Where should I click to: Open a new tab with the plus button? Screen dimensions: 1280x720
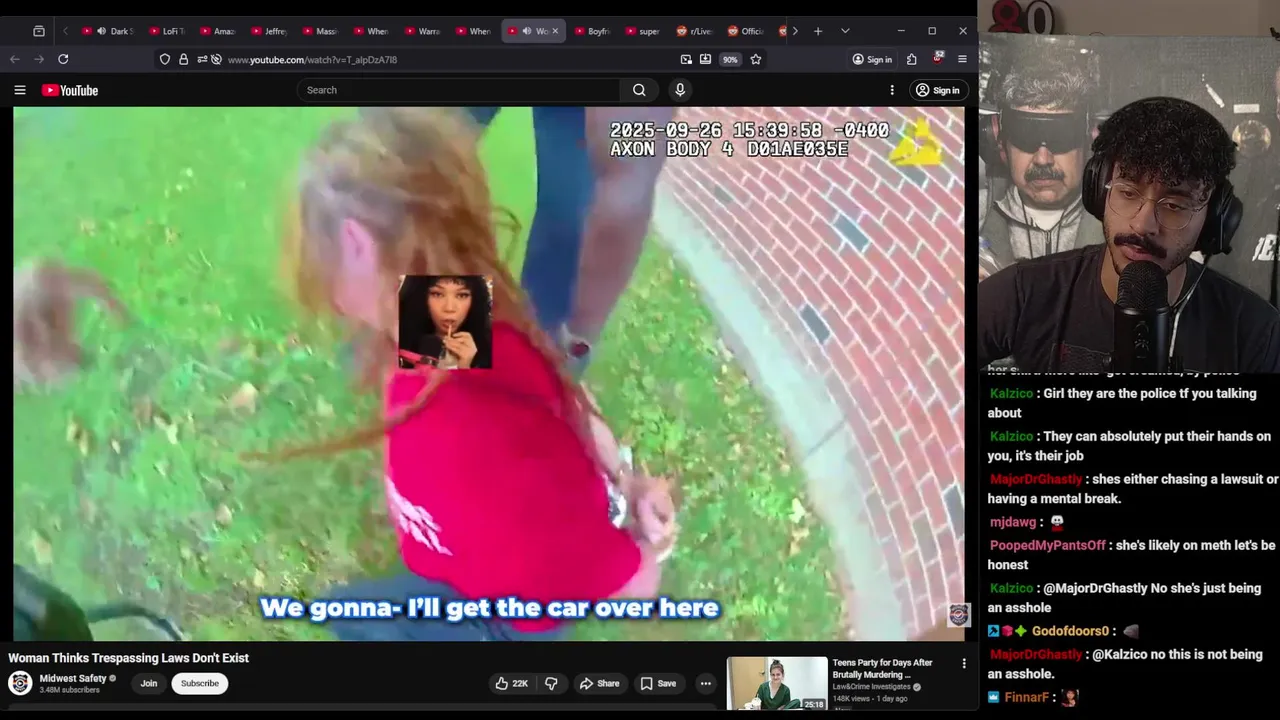coord(818,31)
